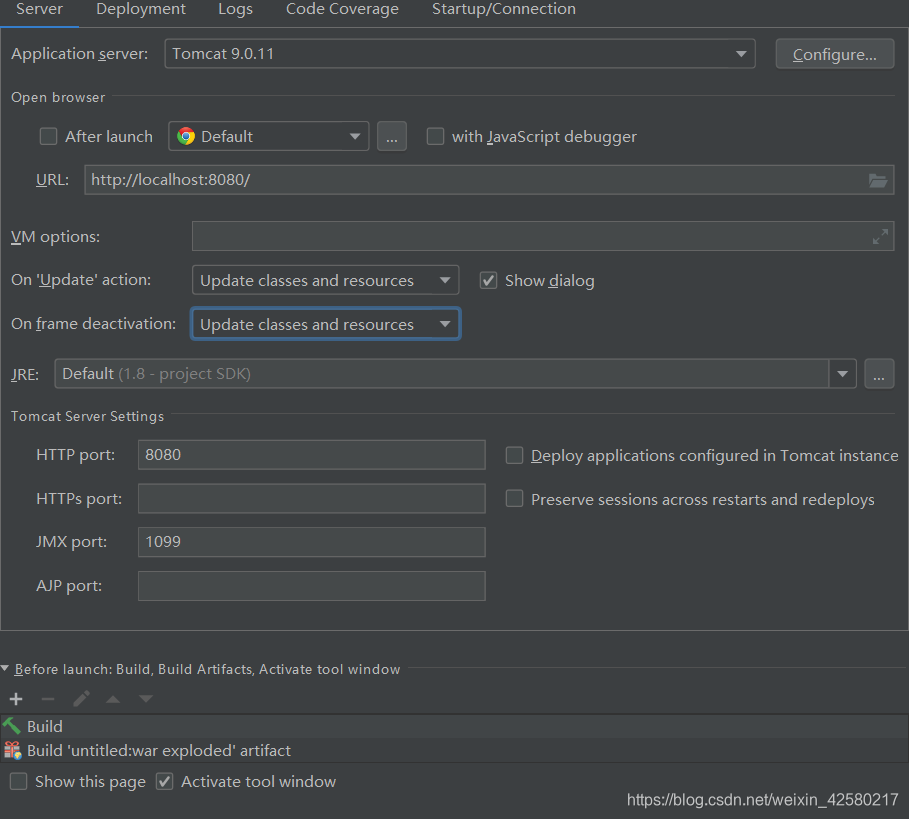
Task: Switch to the Code Coverage tab
Action: 342,9
